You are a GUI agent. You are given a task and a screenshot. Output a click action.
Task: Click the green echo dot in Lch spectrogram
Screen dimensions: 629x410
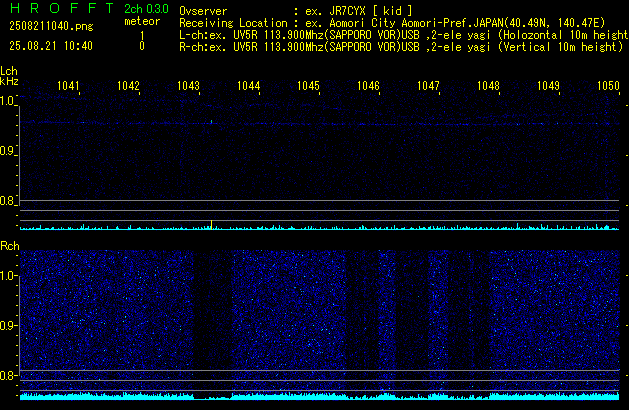click(x=211, y=121)
